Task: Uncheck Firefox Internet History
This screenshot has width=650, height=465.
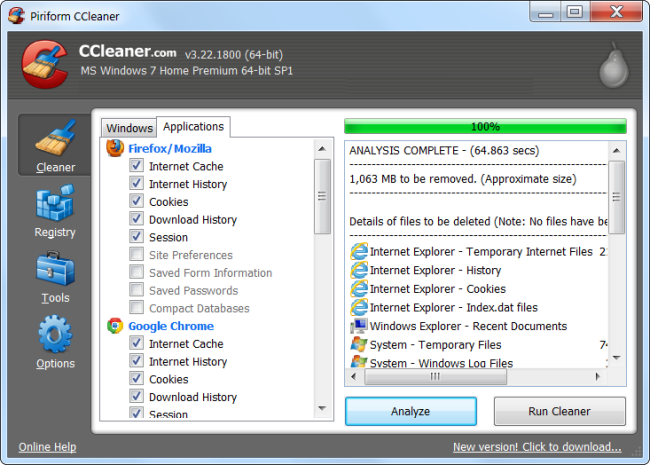Action: (x=136, y=184)
